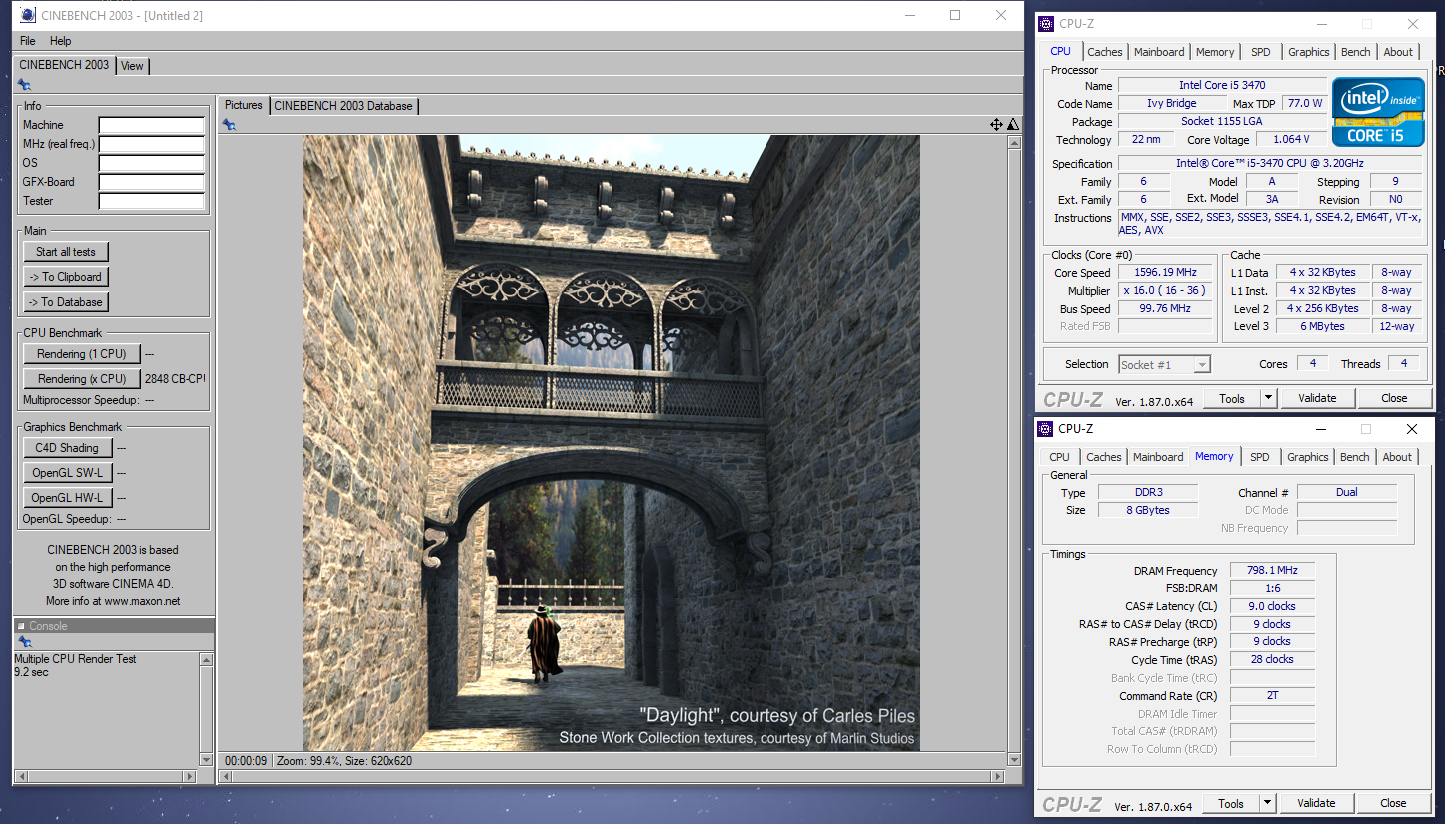Run the Rendering (x CPU) benchmark

point(82,379)
